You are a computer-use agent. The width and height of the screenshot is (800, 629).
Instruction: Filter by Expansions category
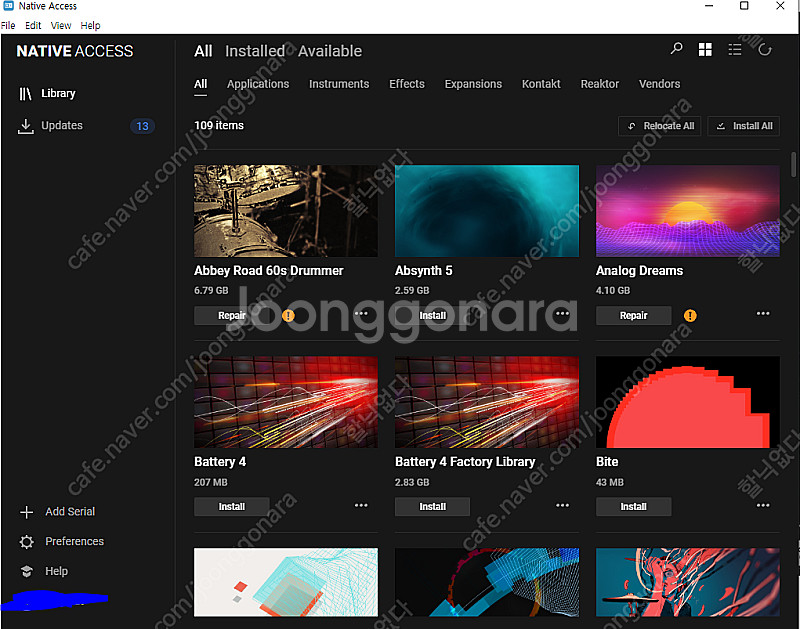[x=473, y=84]
